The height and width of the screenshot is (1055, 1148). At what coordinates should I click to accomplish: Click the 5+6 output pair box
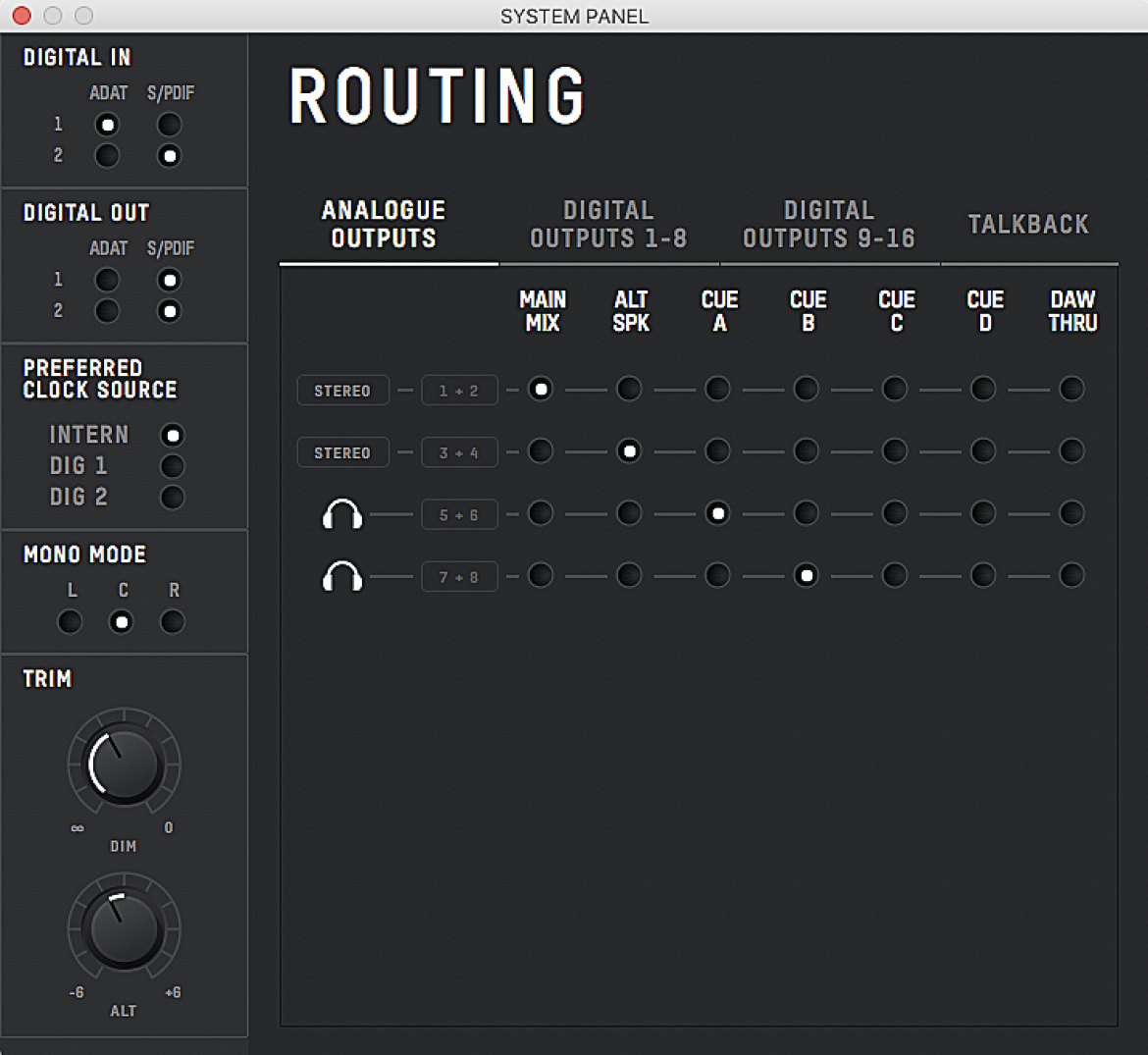tap(459, 514)
